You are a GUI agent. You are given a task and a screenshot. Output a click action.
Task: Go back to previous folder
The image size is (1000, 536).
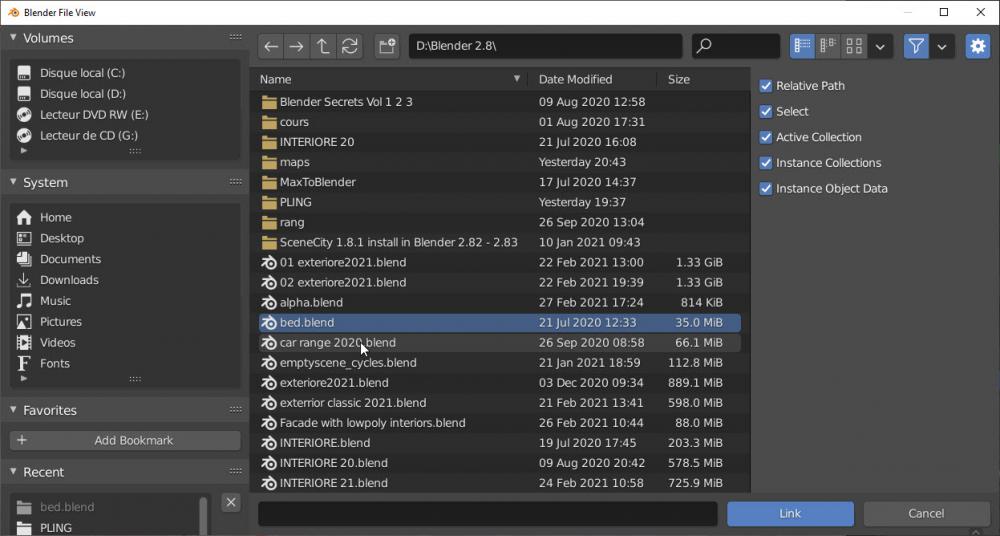coord(271,47)
